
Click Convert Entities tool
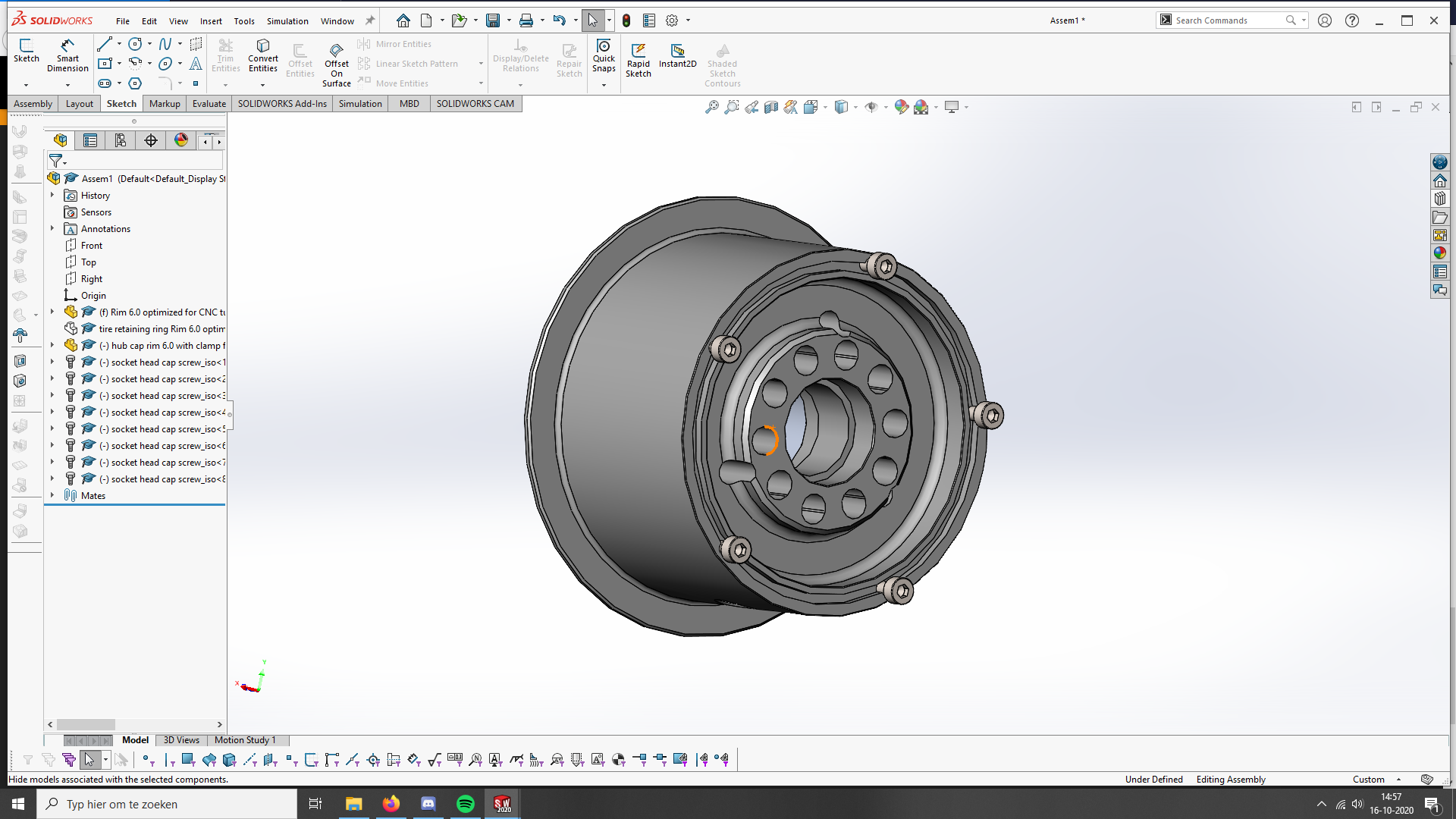(x=263, y=55)
